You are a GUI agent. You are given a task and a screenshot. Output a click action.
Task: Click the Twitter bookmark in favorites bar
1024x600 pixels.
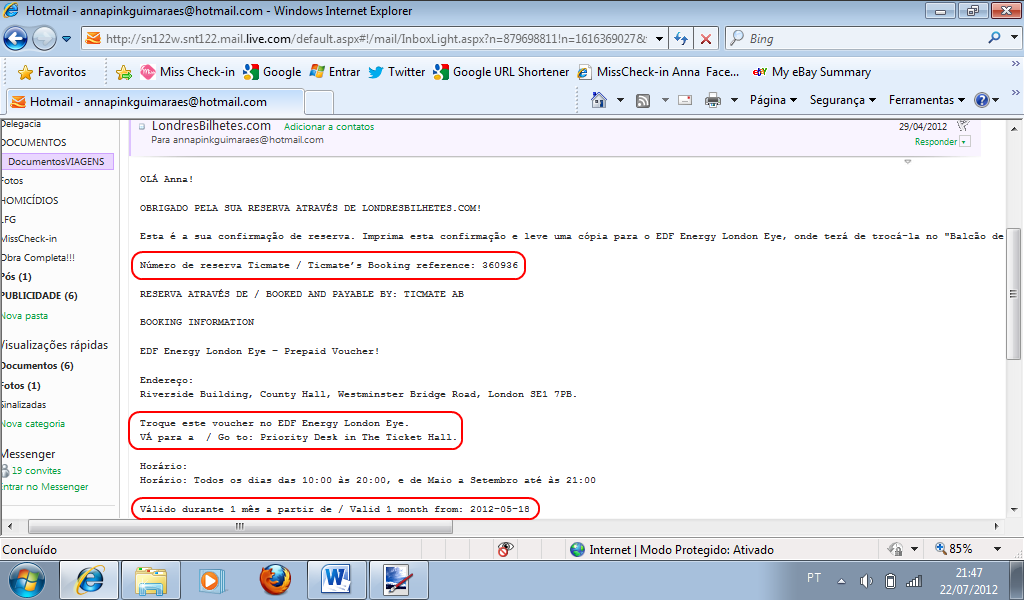click(396, 72)
